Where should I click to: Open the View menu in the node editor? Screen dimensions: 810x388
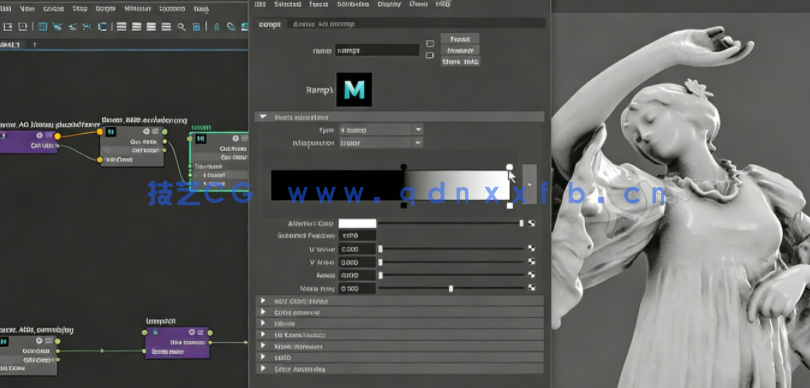[x=27, y=8]
